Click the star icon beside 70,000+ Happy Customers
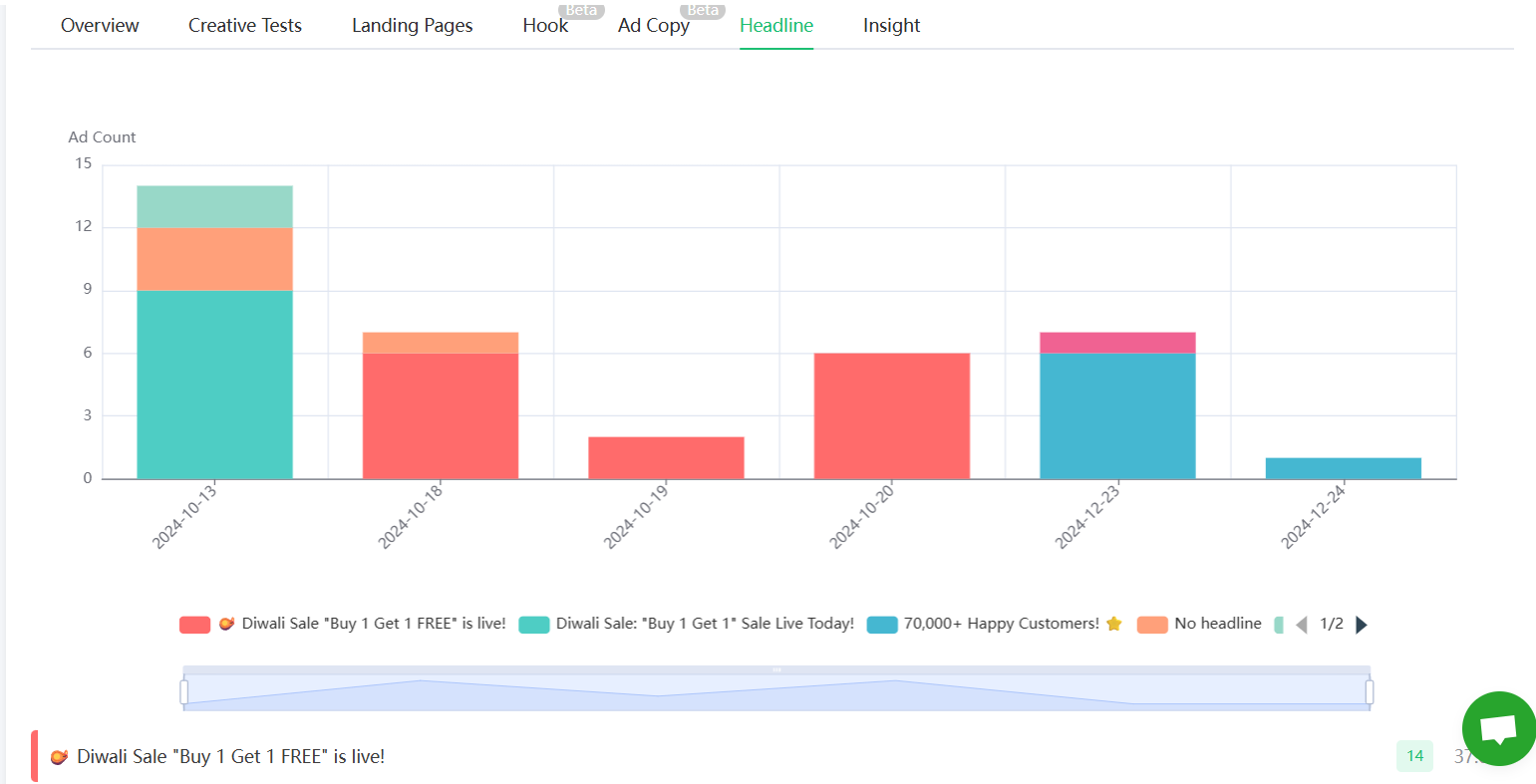 [x=1113, y=623]
